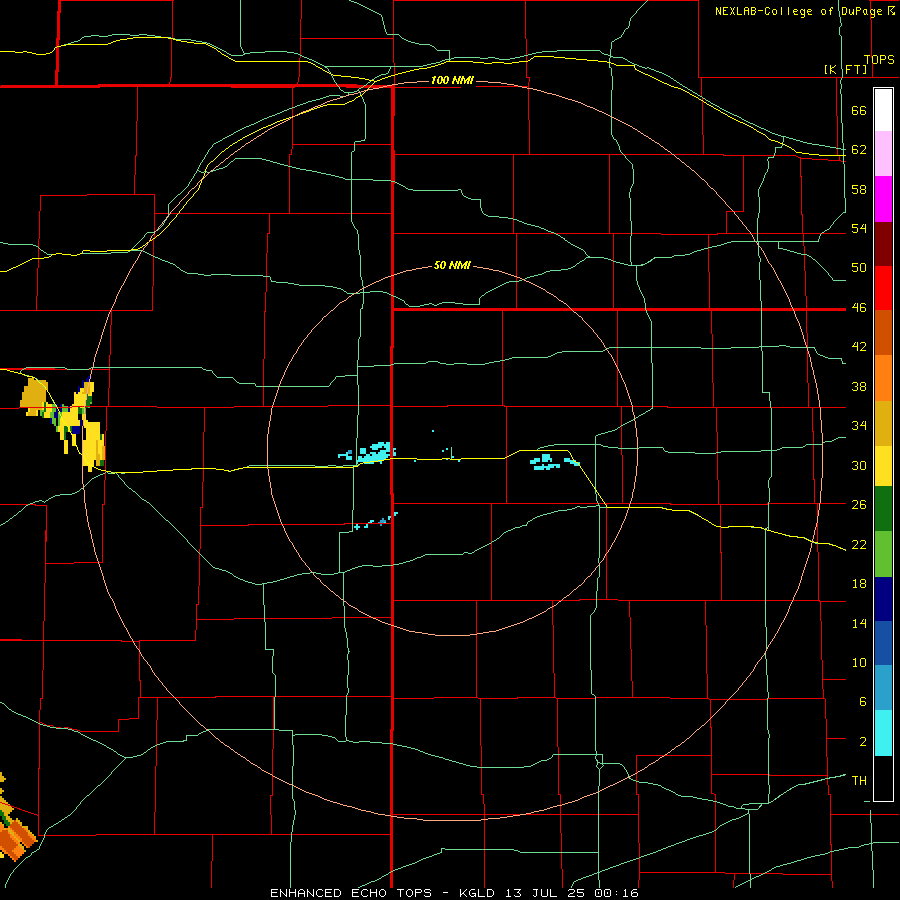Click the 50 NMI range ring label
The width and height of the screenshot is (900, 900).
(452, 265)
